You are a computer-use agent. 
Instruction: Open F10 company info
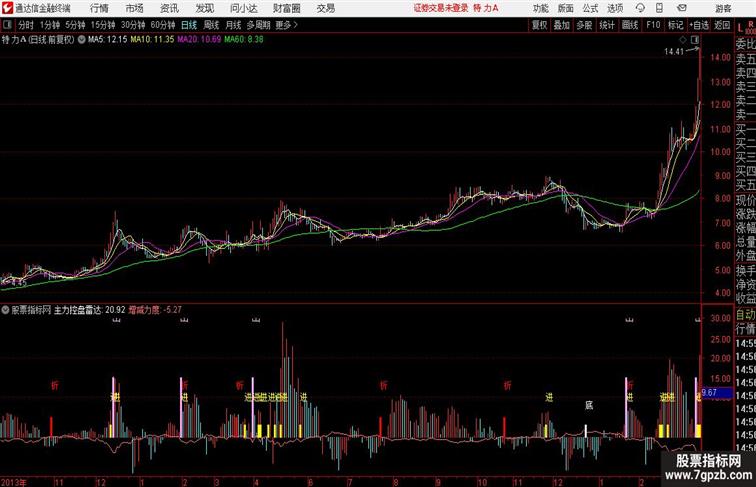[x=653, y=25]
